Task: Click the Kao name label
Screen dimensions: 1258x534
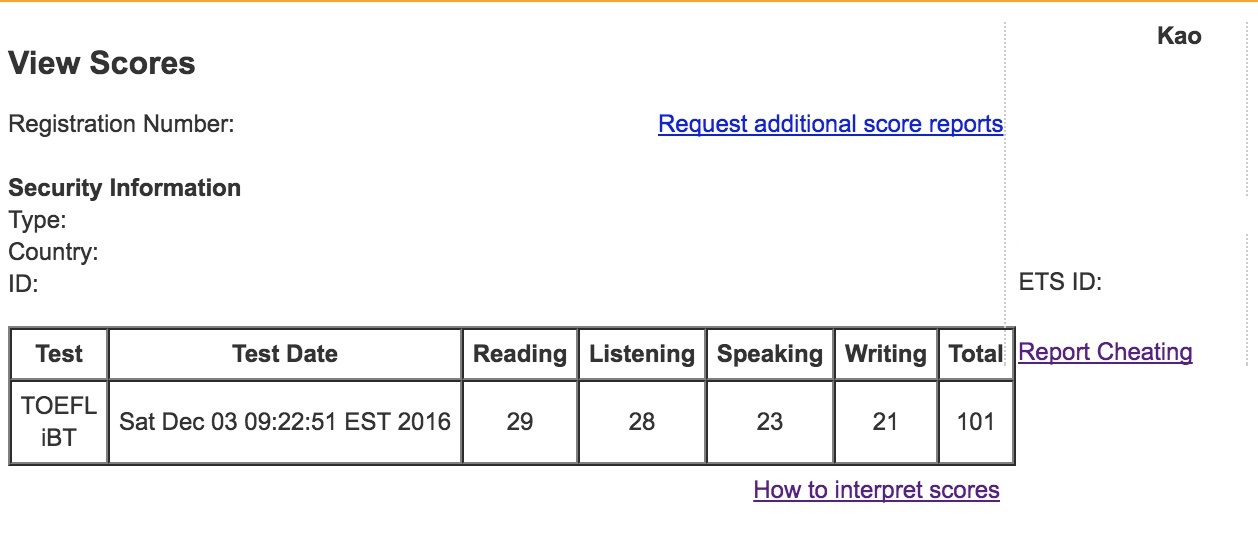Action: point(1179,37)
